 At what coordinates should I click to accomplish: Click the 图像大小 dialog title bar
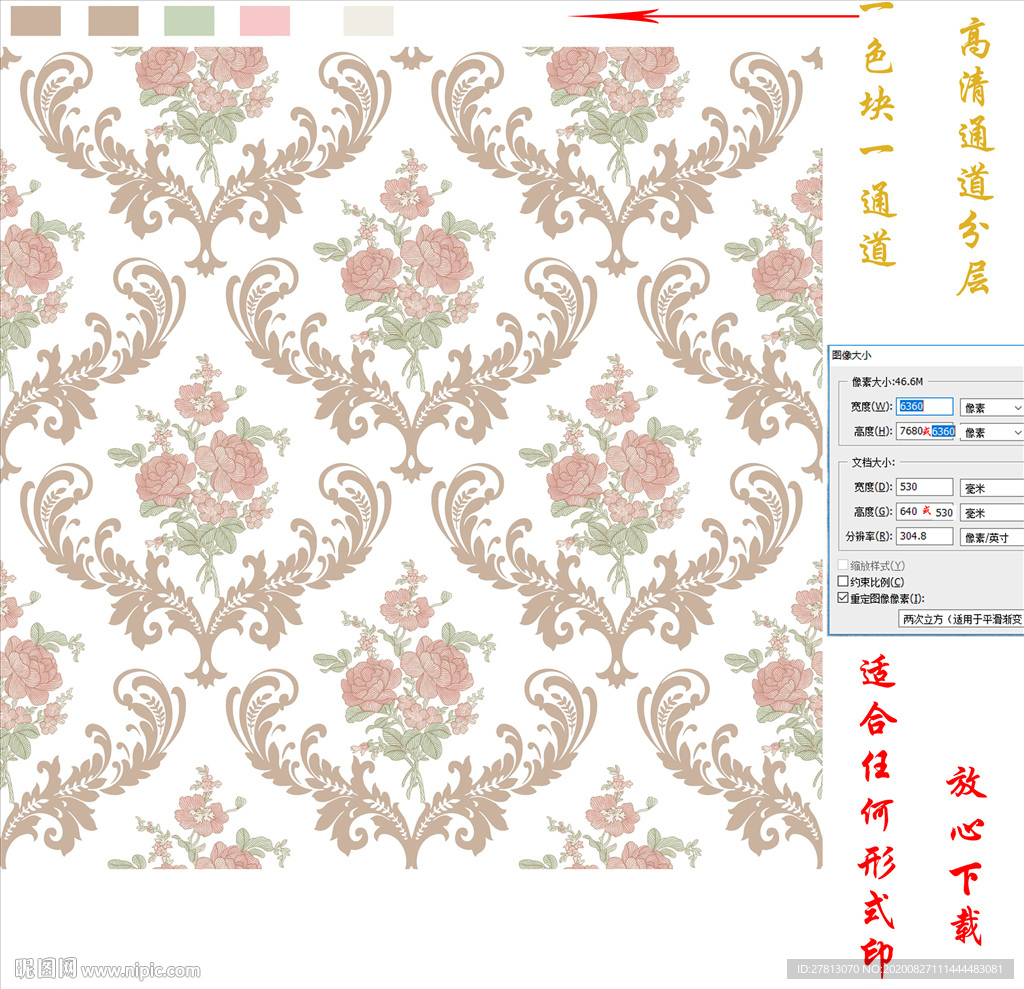point(926,355)
